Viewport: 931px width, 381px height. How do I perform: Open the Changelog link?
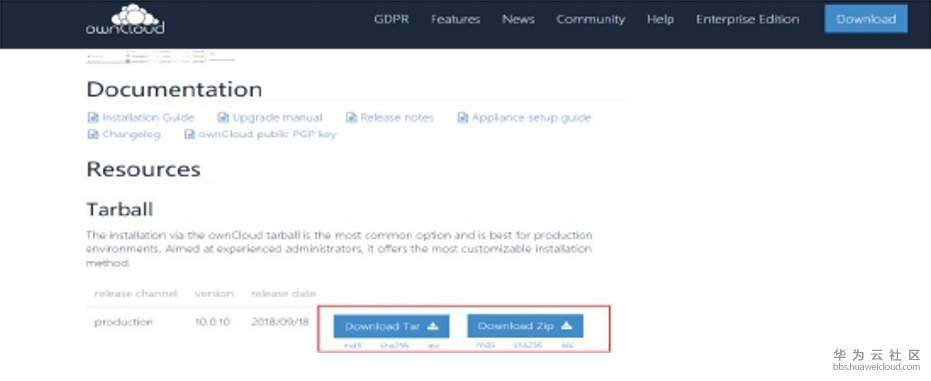tap(124, 134)
